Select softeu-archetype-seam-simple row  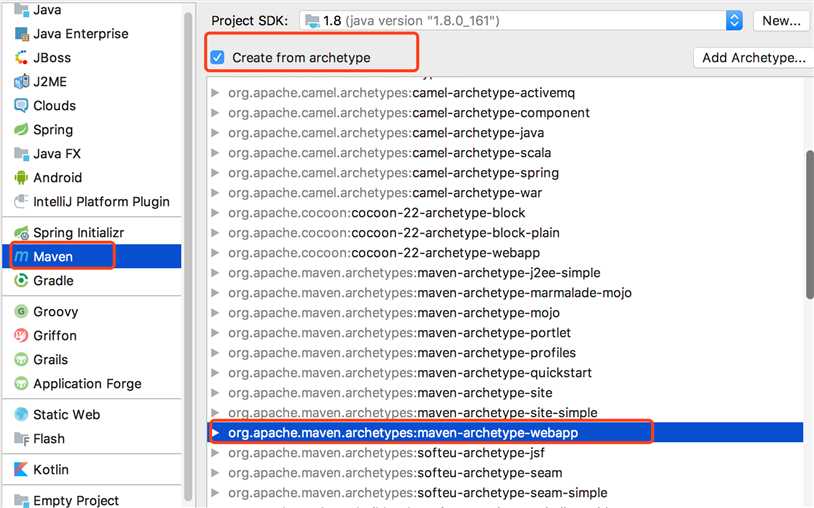505,493
